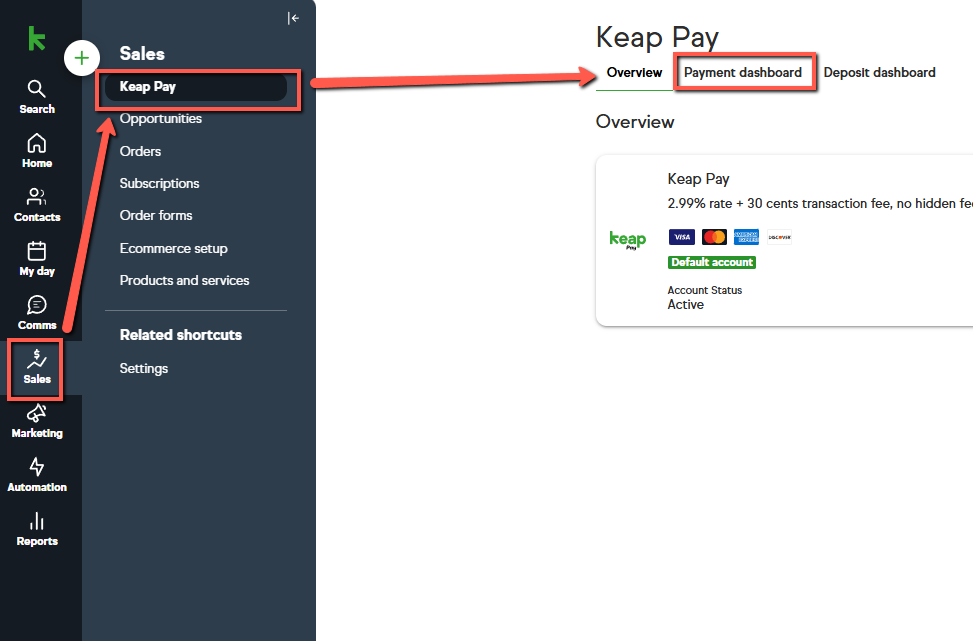
Task: Click the Account Status label
Action: coord(704,290)
